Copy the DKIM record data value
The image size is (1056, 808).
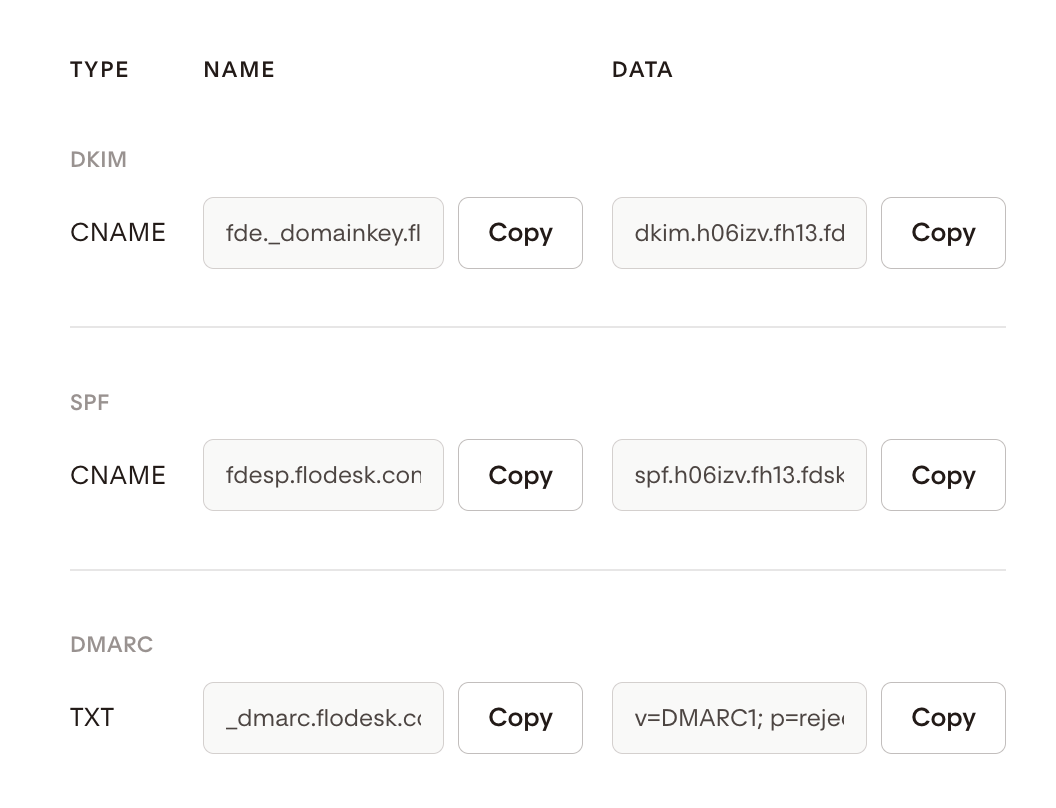942,233
